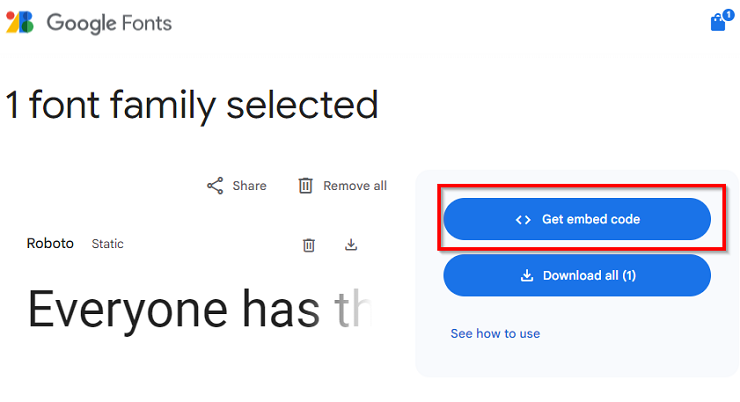Download Roboto using its row download icon
This screenshot has width=740, height=402.
[x=351, y=245]
